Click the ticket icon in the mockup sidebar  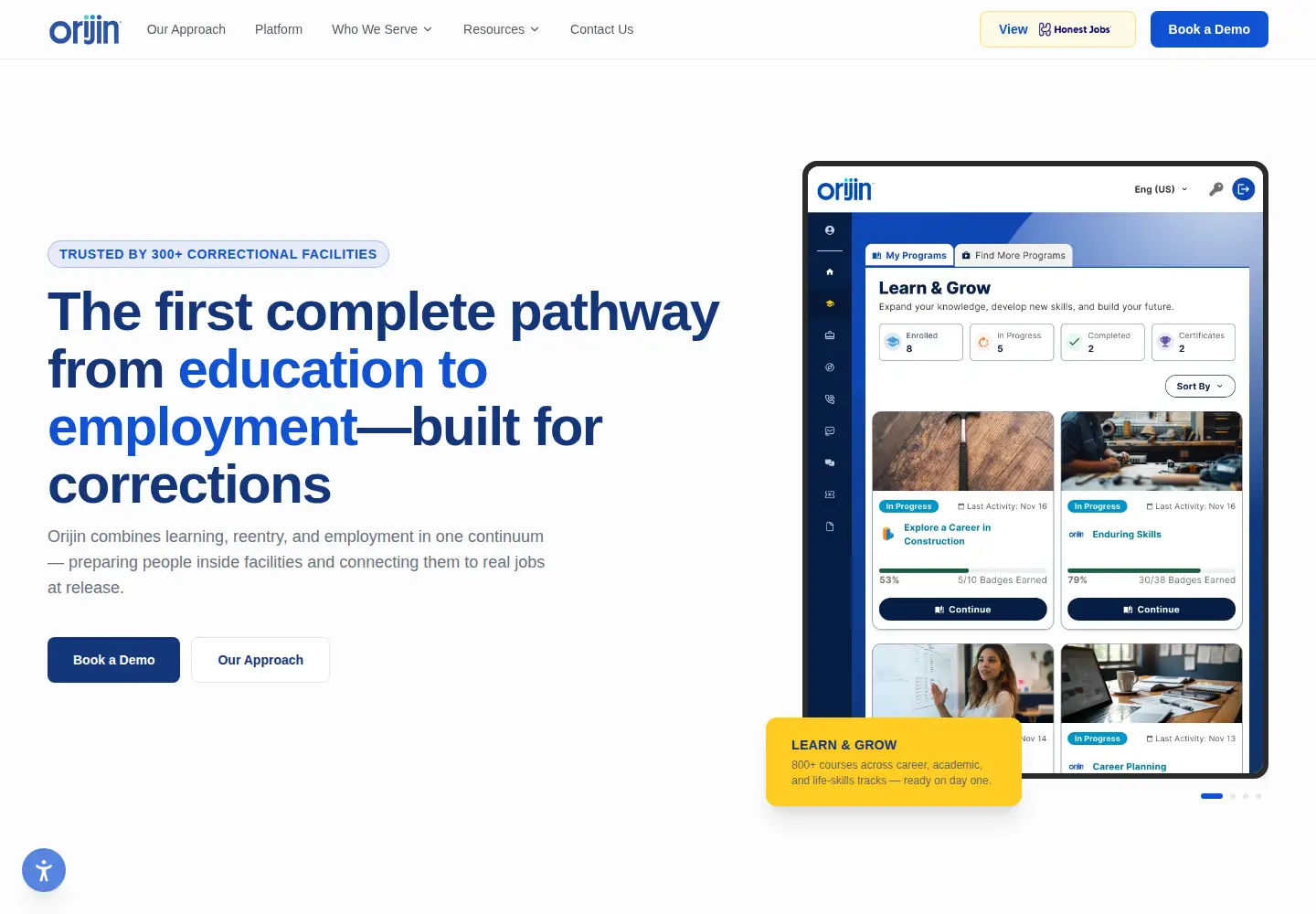tap(830, 494)
